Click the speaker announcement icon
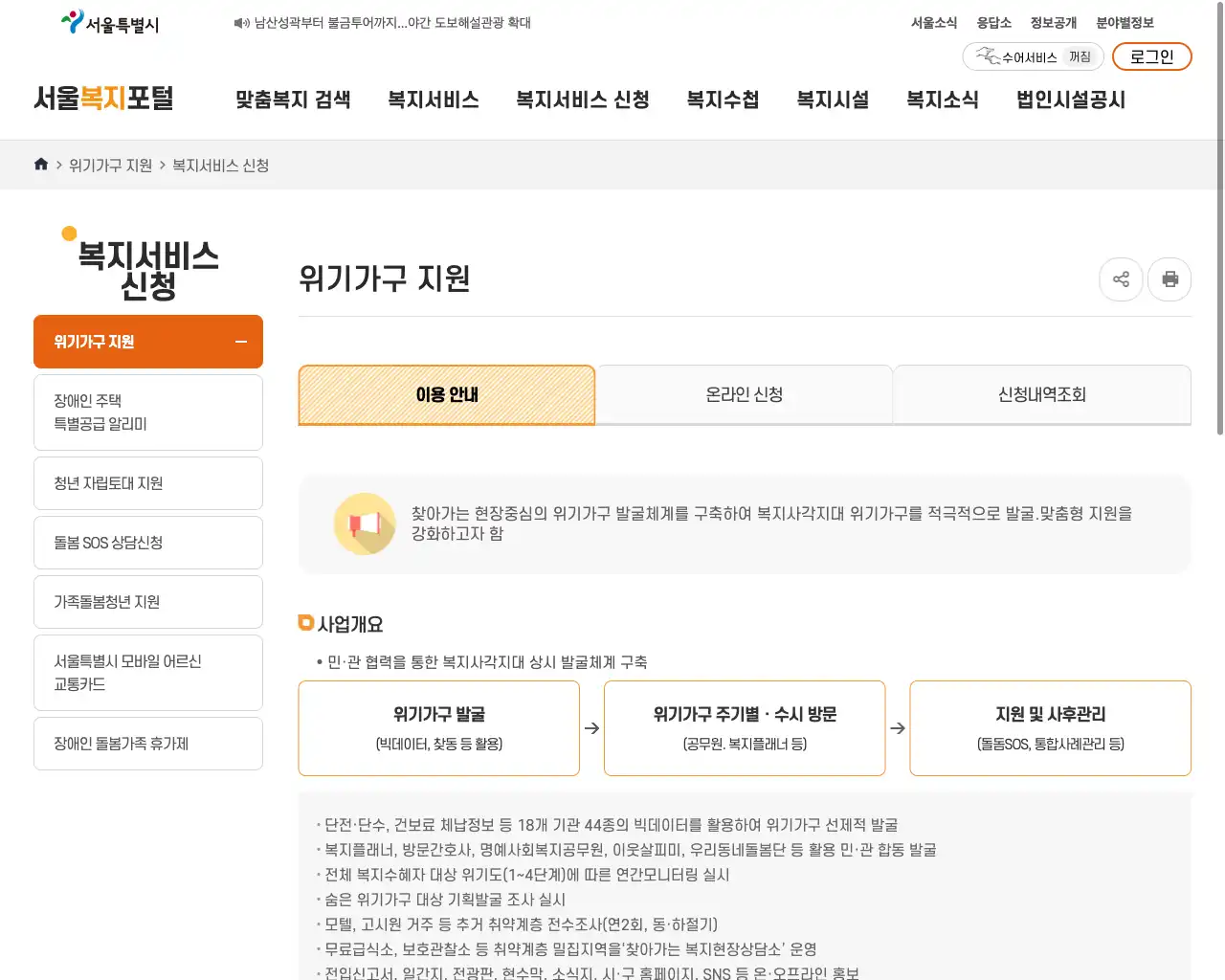The image size is (1225, 980). pos(241,23)
